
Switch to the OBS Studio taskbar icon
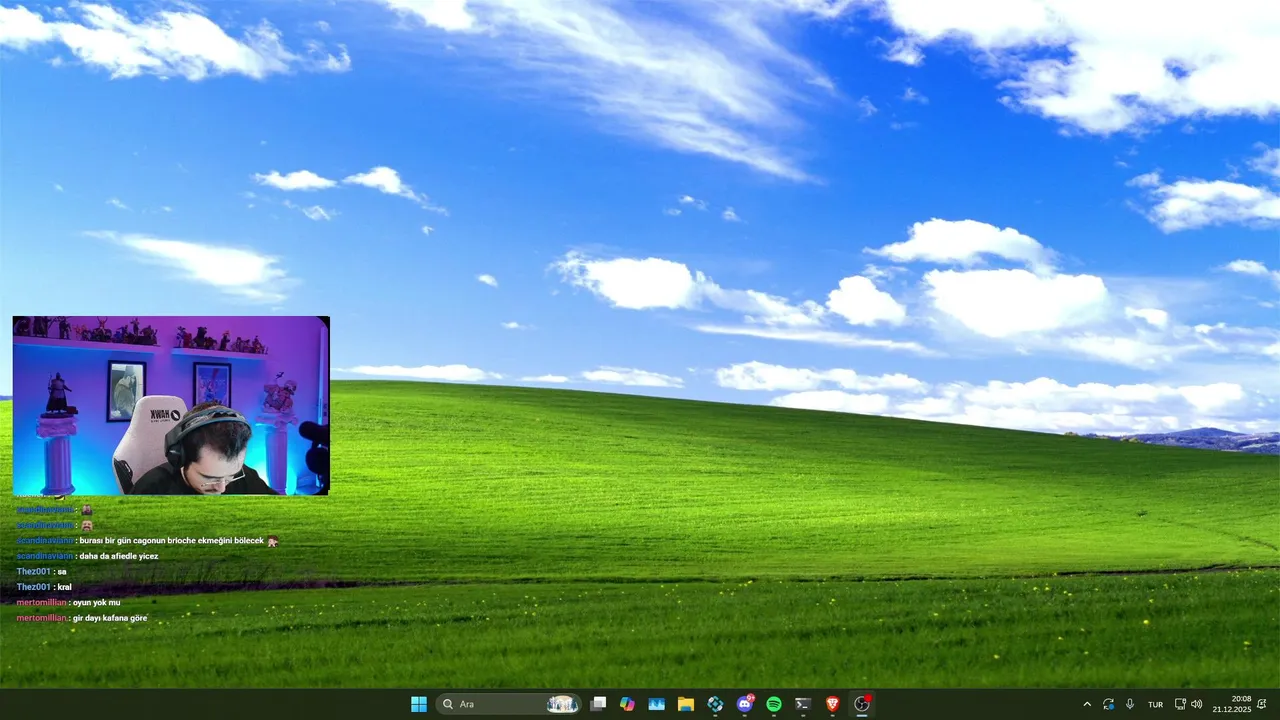(x=862, y=704)
